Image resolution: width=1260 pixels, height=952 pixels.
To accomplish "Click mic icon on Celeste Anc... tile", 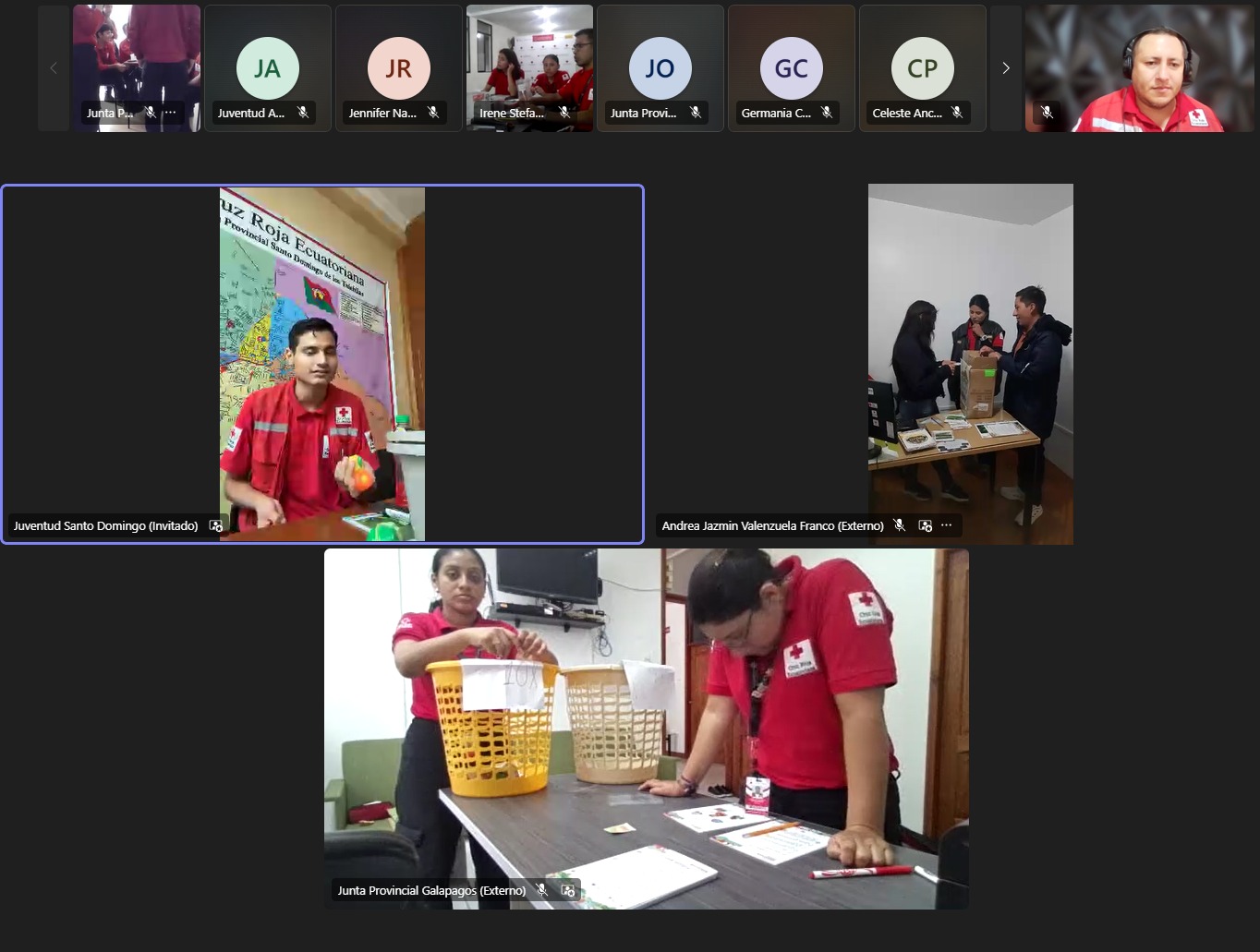I will [x=957, y=113].
